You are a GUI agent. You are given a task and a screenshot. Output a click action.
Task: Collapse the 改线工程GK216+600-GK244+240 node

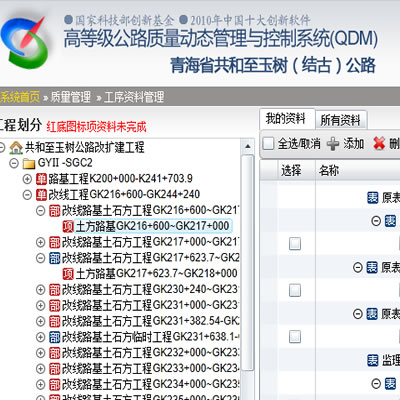point(27,195)
